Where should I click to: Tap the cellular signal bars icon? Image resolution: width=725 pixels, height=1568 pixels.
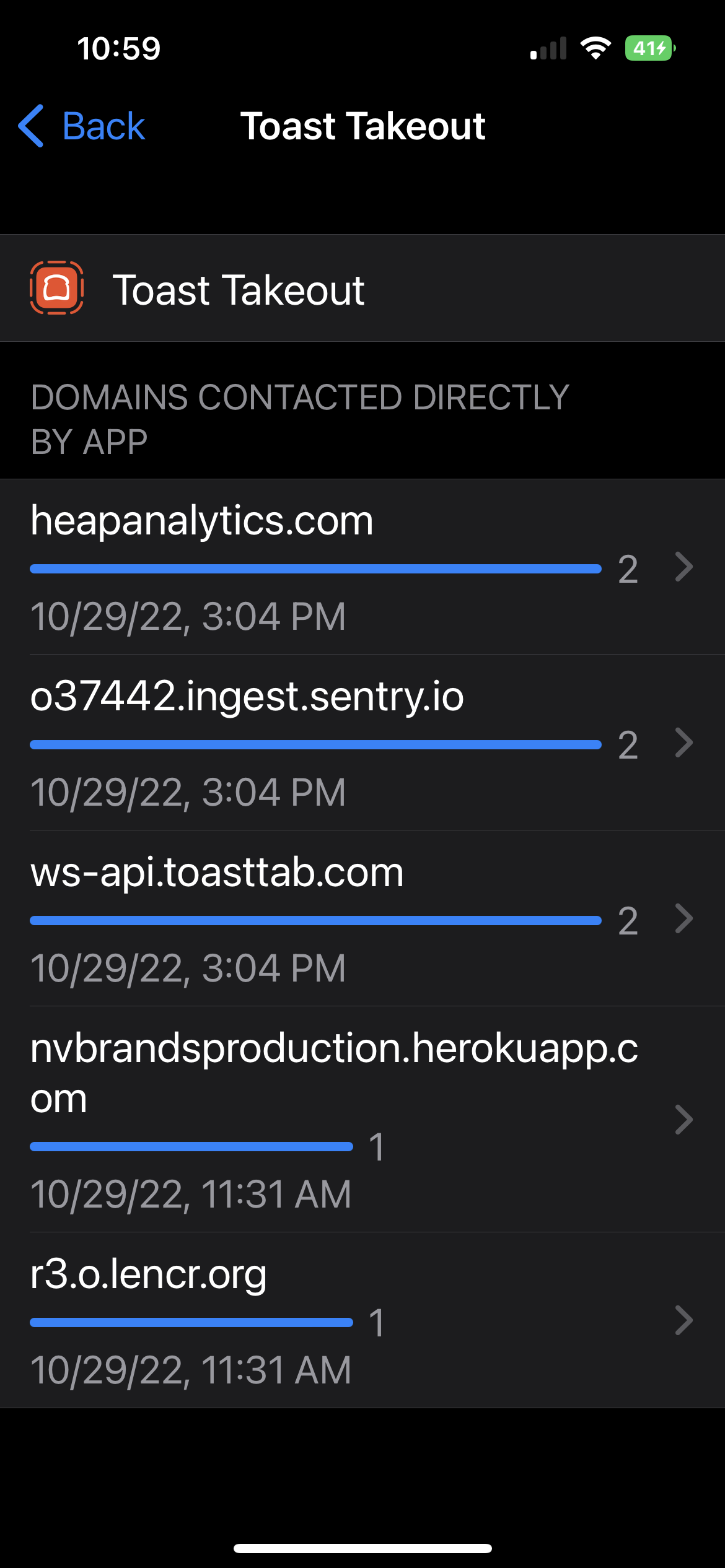tap(548, 48)
